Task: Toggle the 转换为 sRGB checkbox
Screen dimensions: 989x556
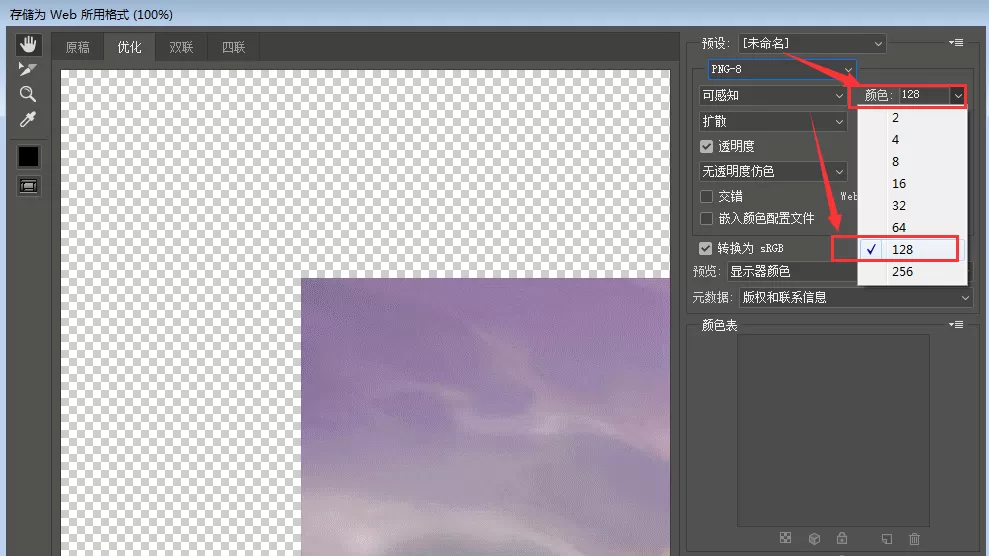Action: pyautogui.click(x=705, y=248)
